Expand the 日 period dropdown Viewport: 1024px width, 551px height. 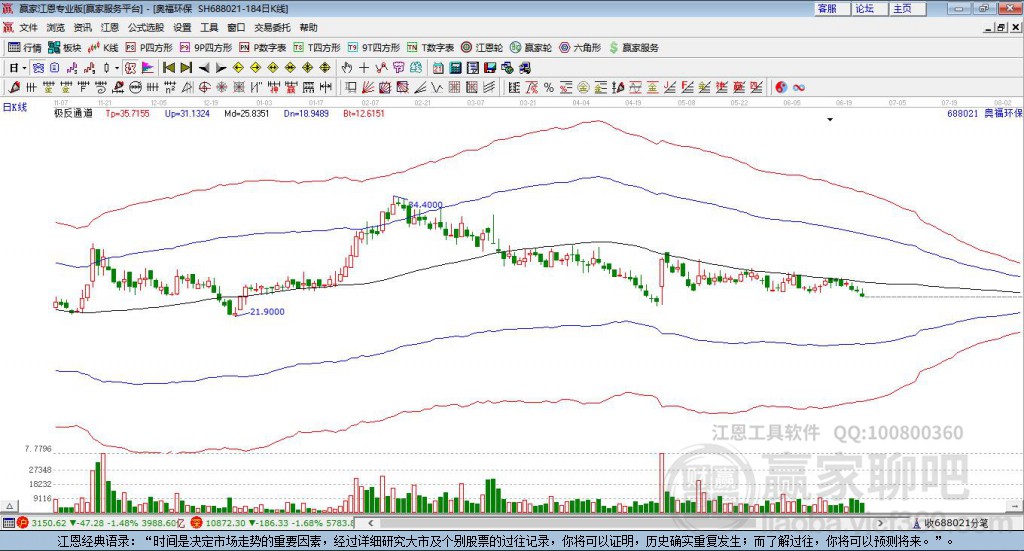pyautogui.click(x=24, y=68)
